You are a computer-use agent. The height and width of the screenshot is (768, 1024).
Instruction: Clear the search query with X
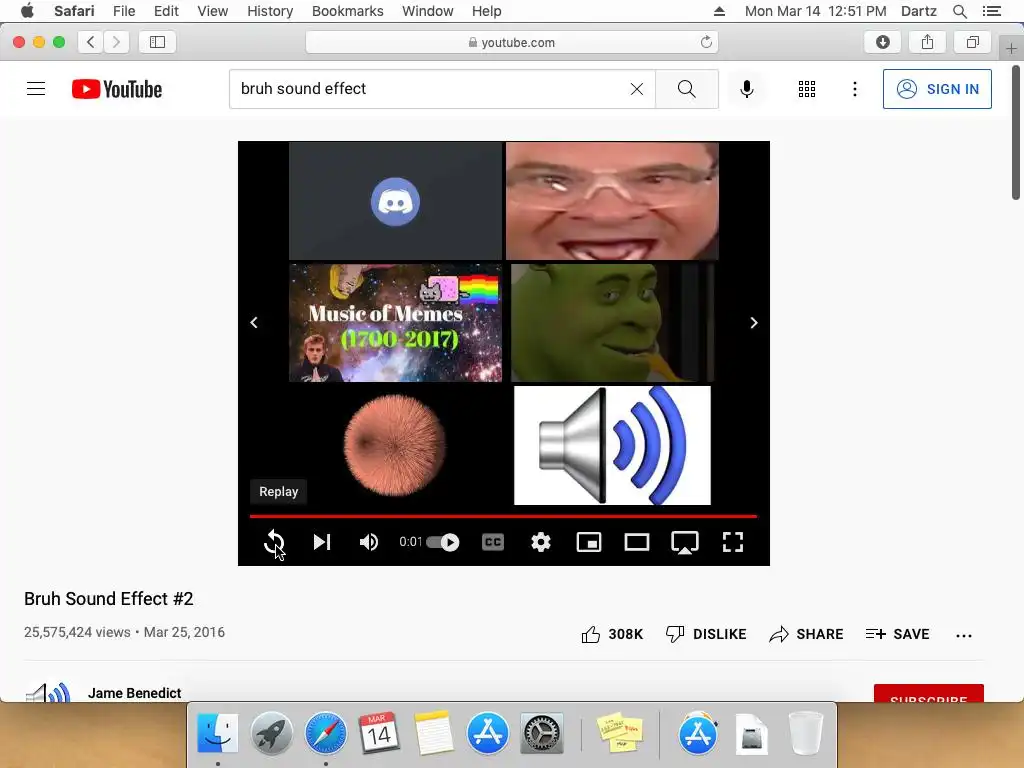point(637,89)
